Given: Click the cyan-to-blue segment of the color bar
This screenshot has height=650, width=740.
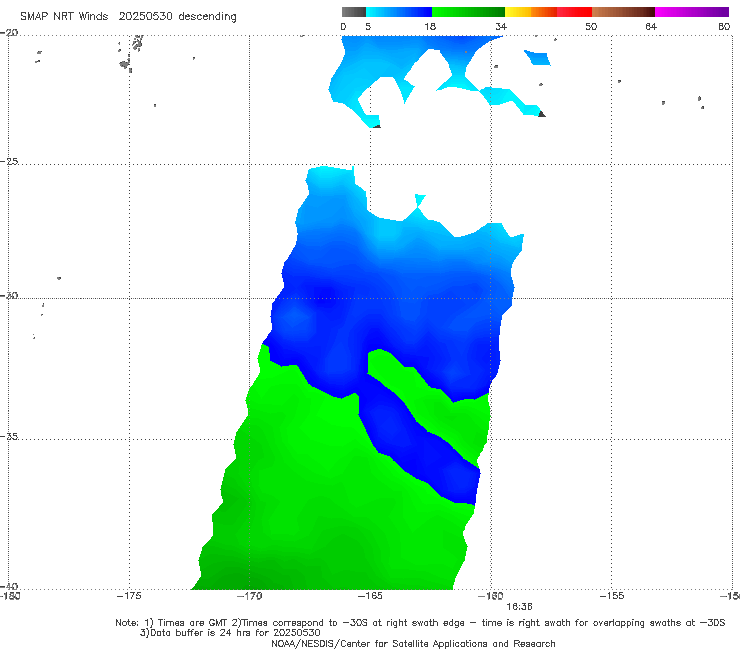Looking at the screenshot, I should point(399,12).
